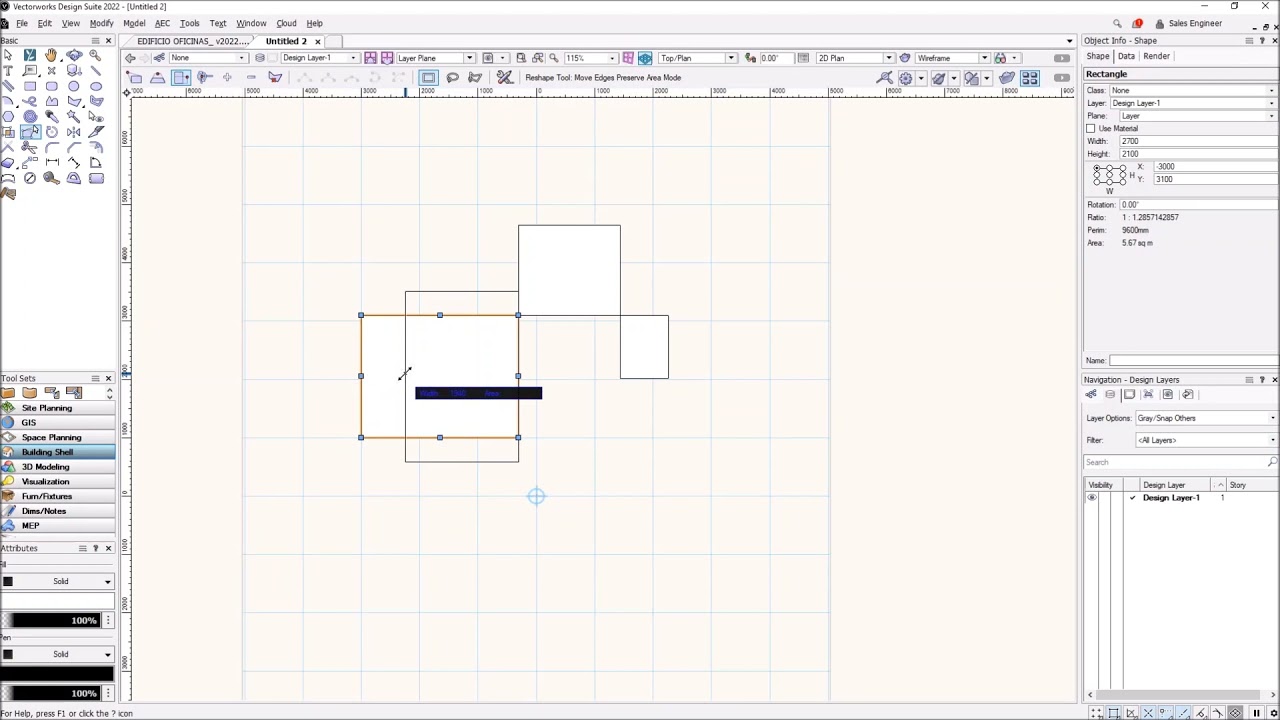Choose the Text tool in Basic palette

point(8,70)
